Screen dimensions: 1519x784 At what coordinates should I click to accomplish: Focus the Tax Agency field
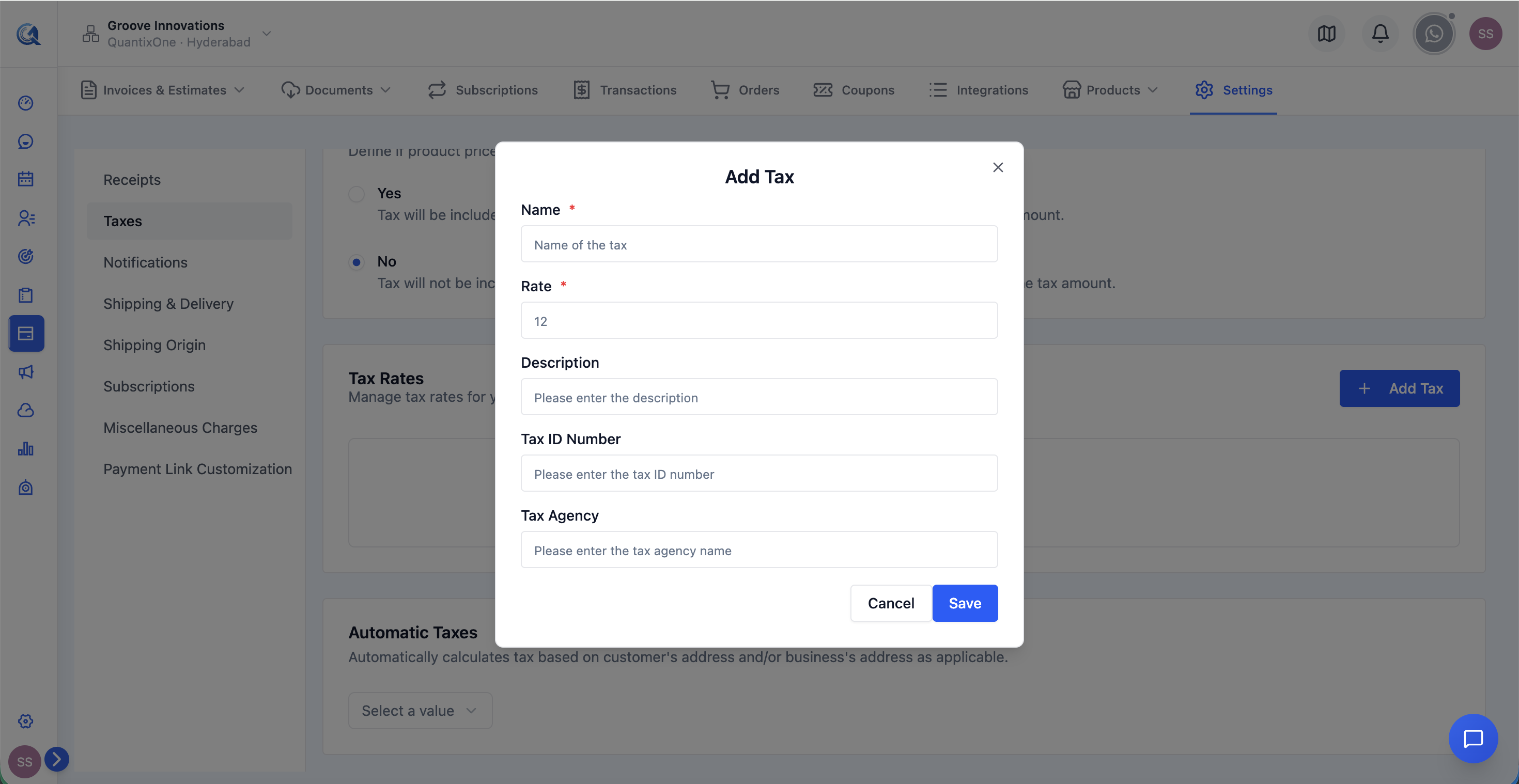pos(759,550)
